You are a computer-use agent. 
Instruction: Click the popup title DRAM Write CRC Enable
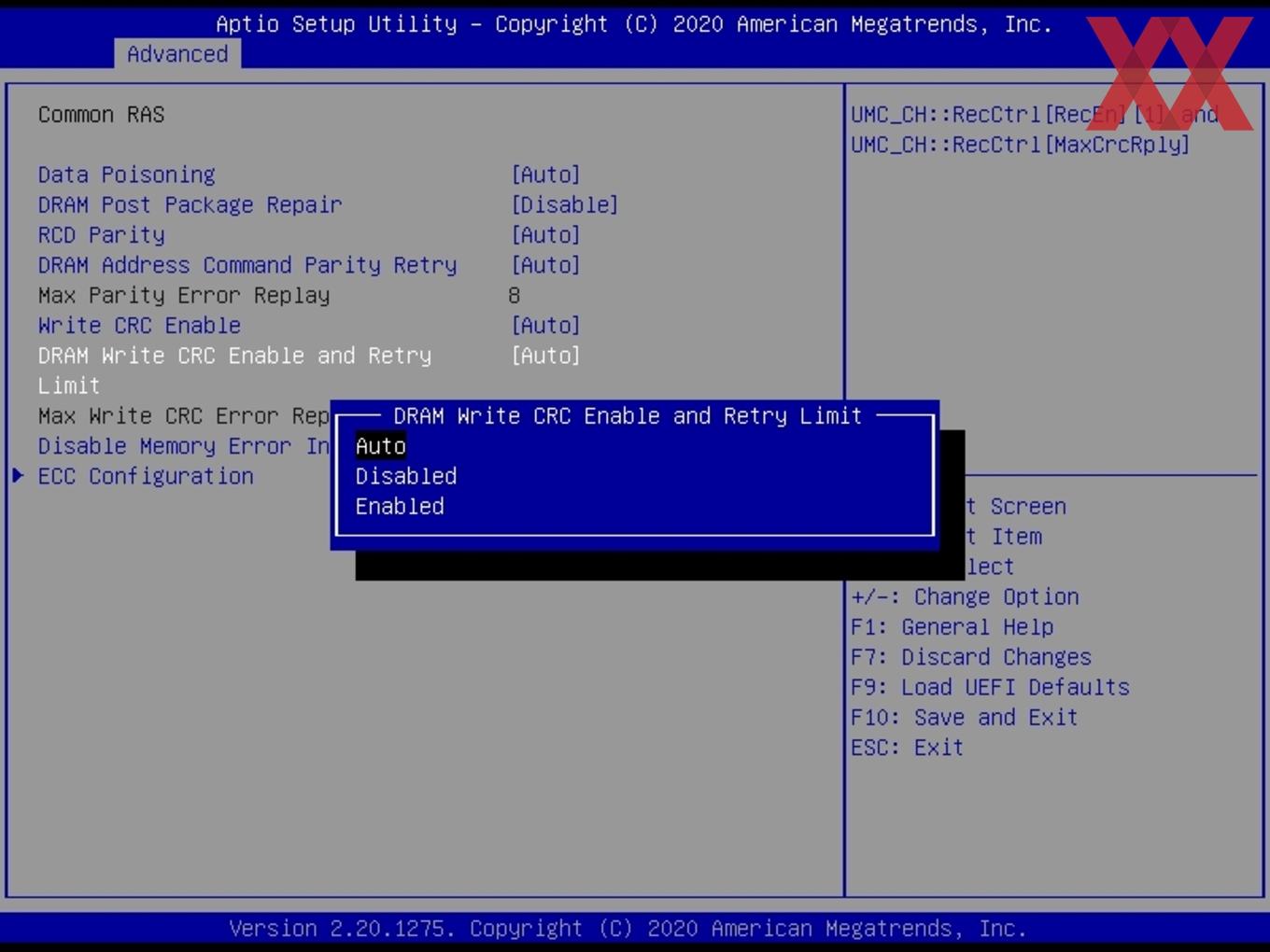[628, 415]
